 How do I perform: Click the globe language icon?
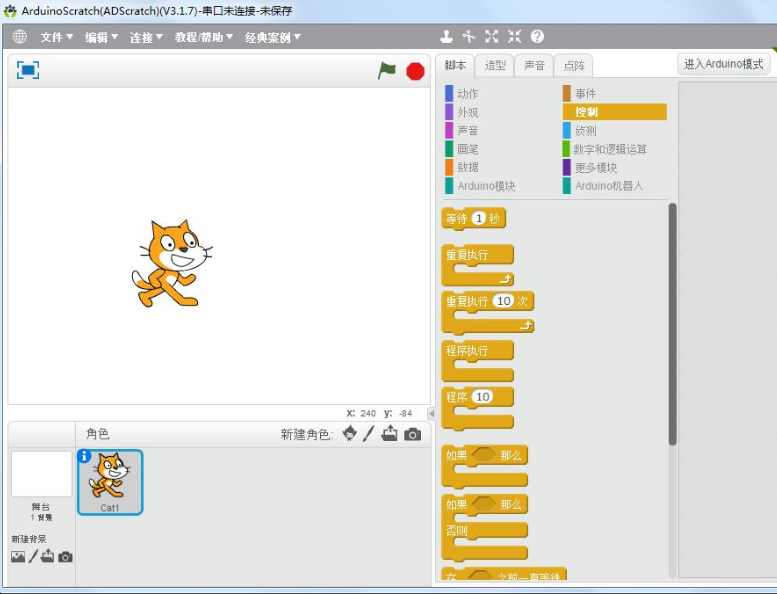tap(20, 37)
